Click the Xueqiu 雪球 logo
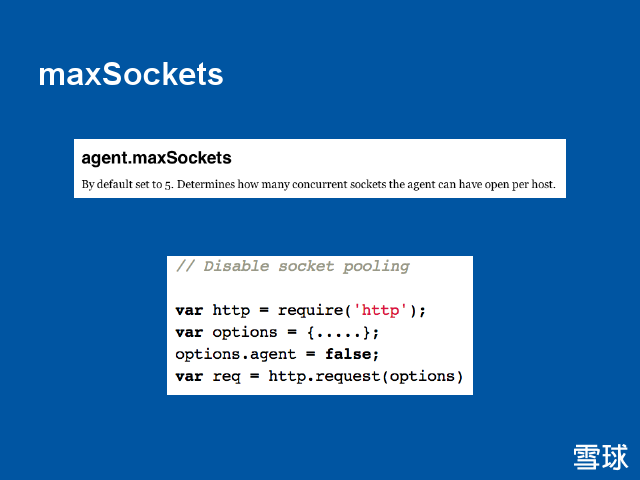 (x=601, y=456)
